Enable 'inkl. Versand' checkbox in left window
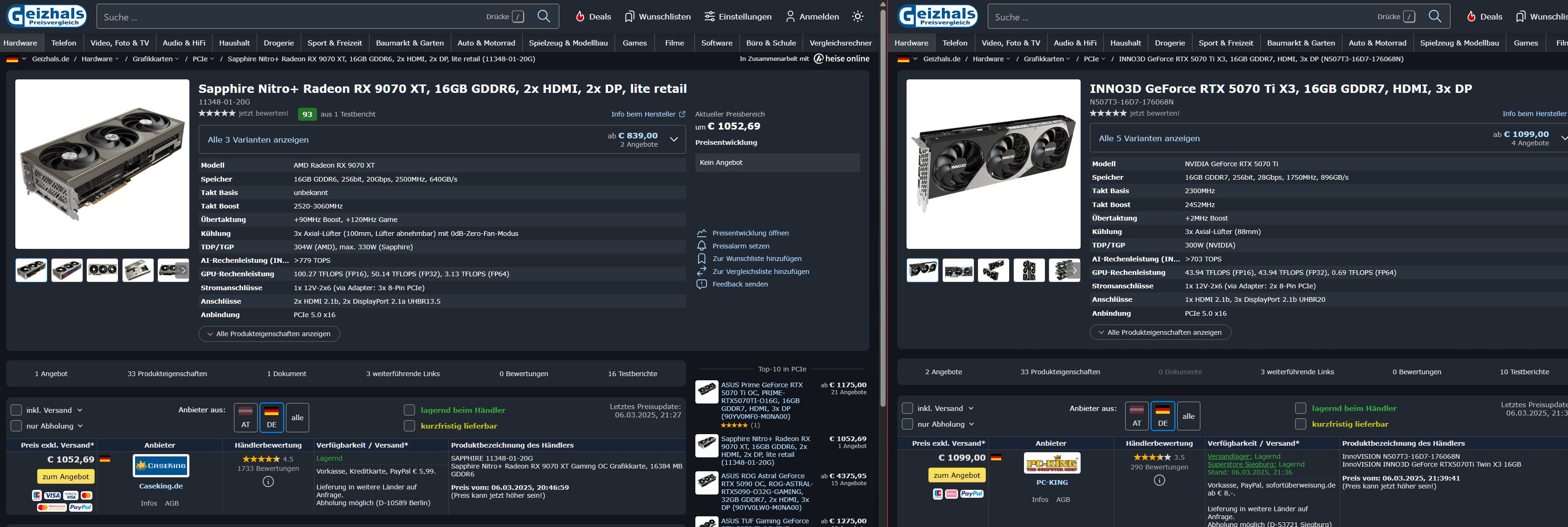Image resolution: width=1568 pixels, height=527 pixels. click(x=16, y=410)
